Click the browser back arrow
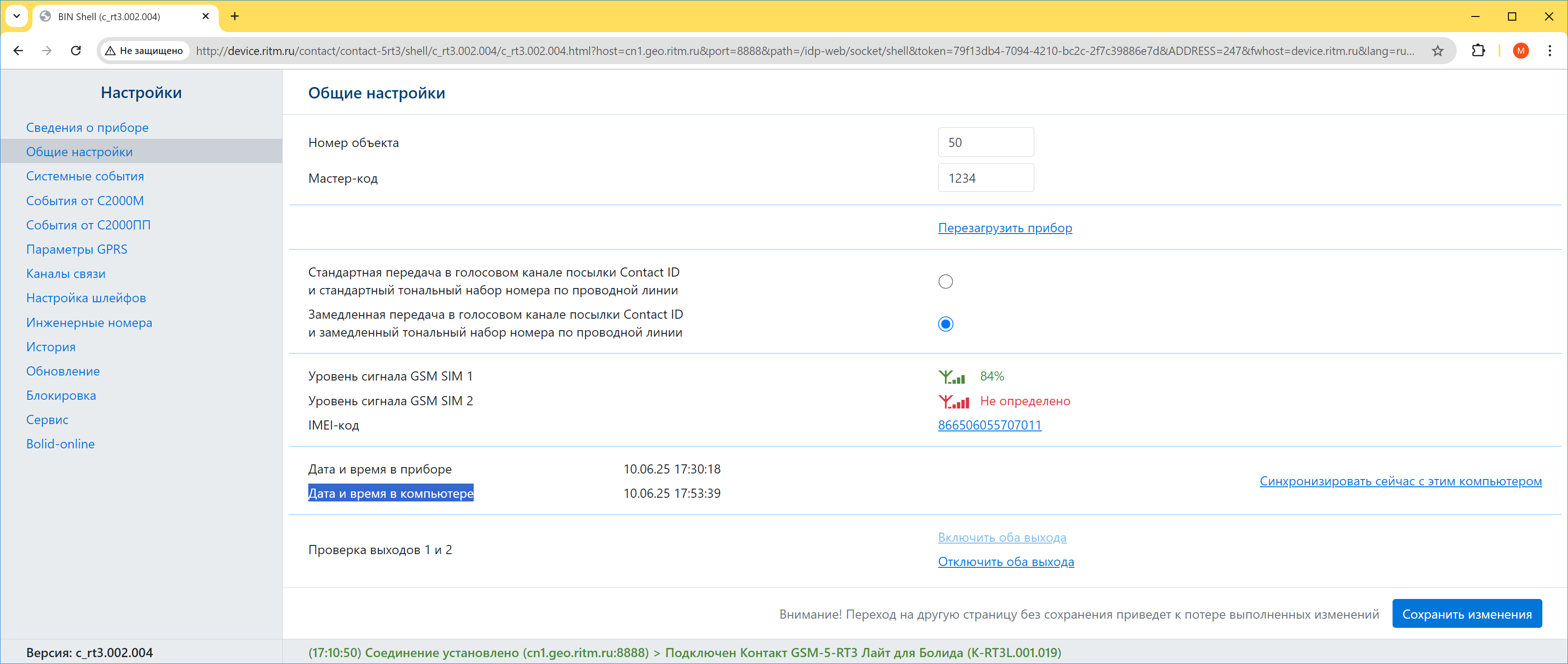The height and width of the screenshot is (664, 1568). [x=18, y=50]
